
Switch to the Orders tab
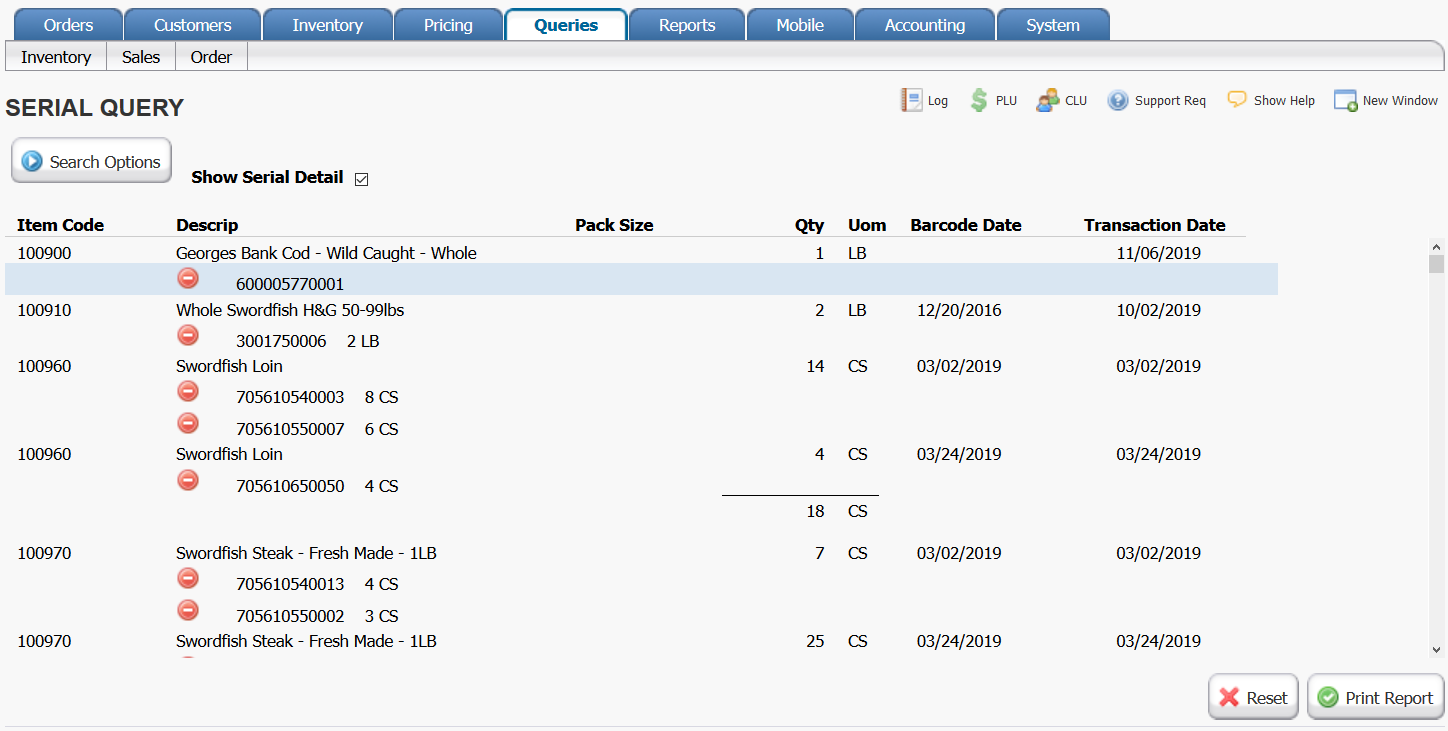[69, 25]
